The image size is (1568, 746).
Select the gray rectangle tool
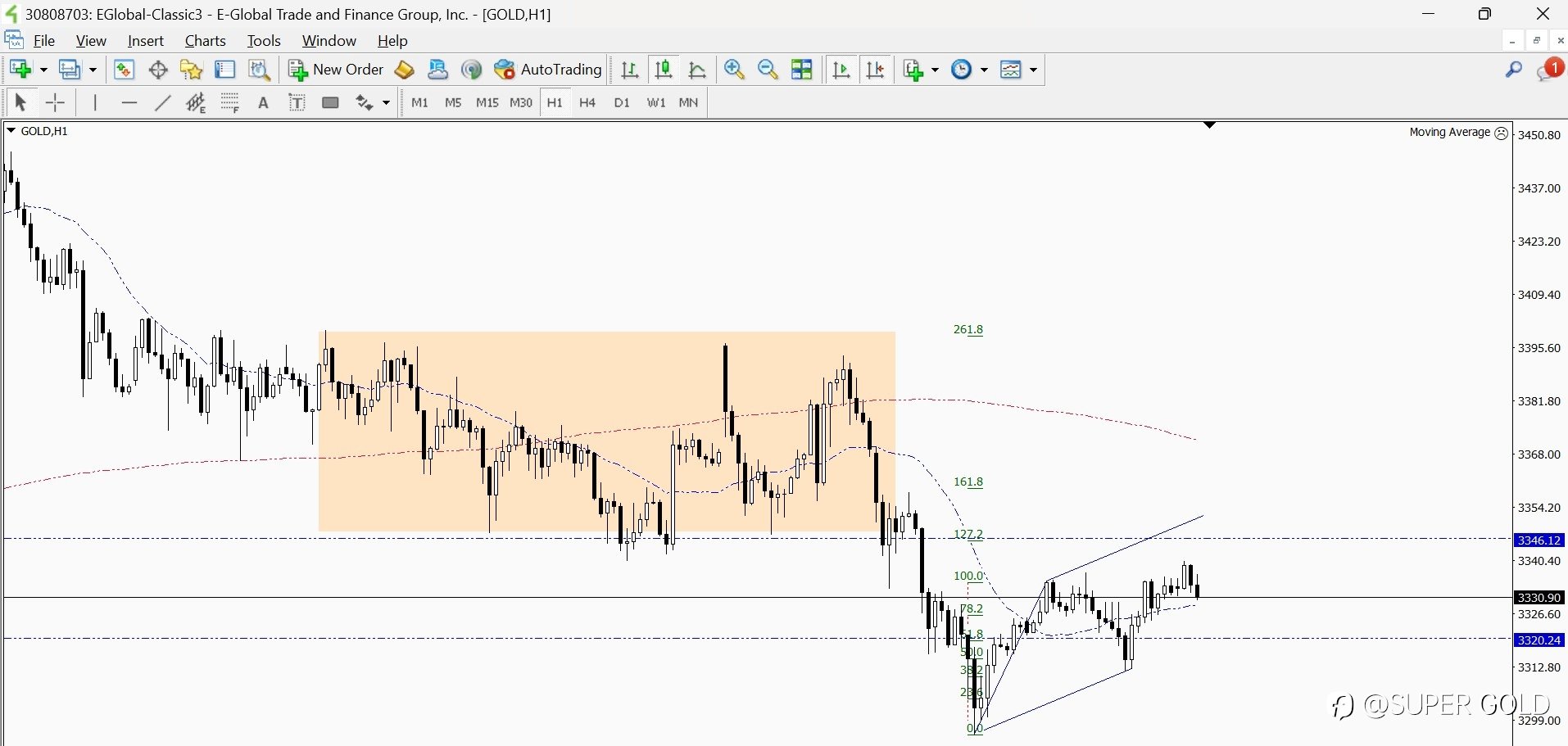pos(330,102)
